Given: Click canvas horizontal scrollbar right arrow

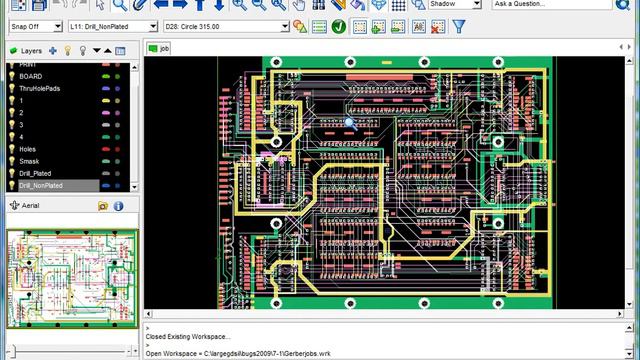Looking at the screenshot, I should (x=620, y=314).
